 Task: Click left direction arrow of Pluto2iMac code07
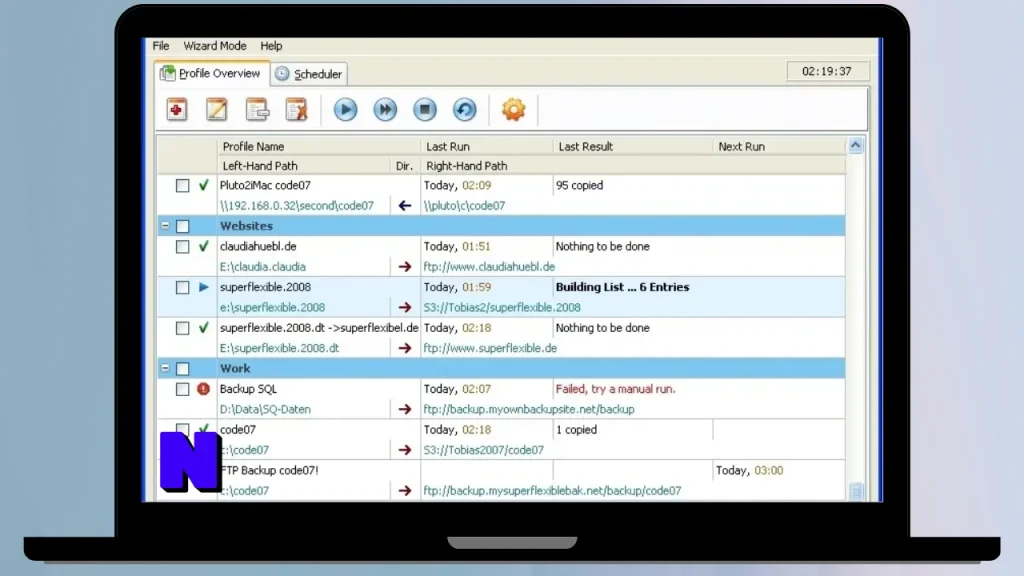[x=405, y=206]
